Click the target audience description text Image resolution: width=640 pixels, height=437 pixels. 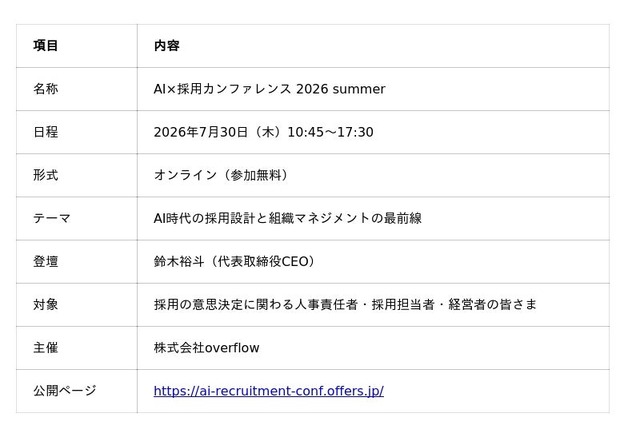[345, 304]
